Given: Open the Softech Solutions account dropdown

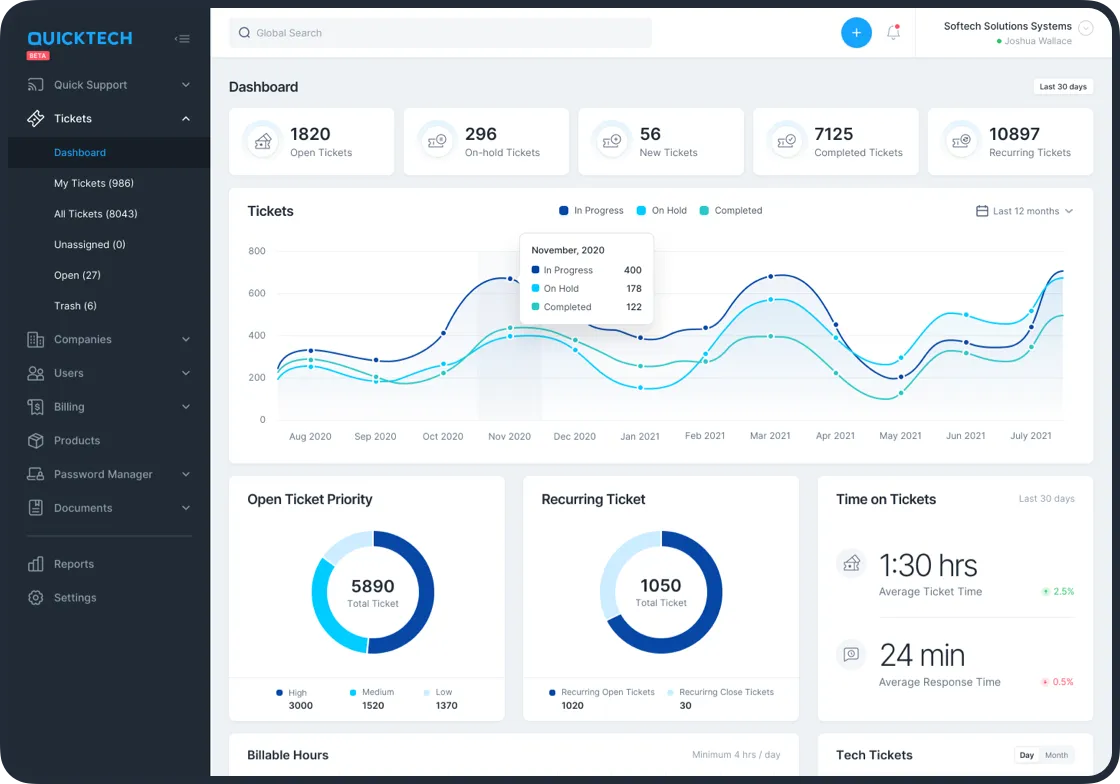Looking at the screenshot, I should tap(1086, 29).
